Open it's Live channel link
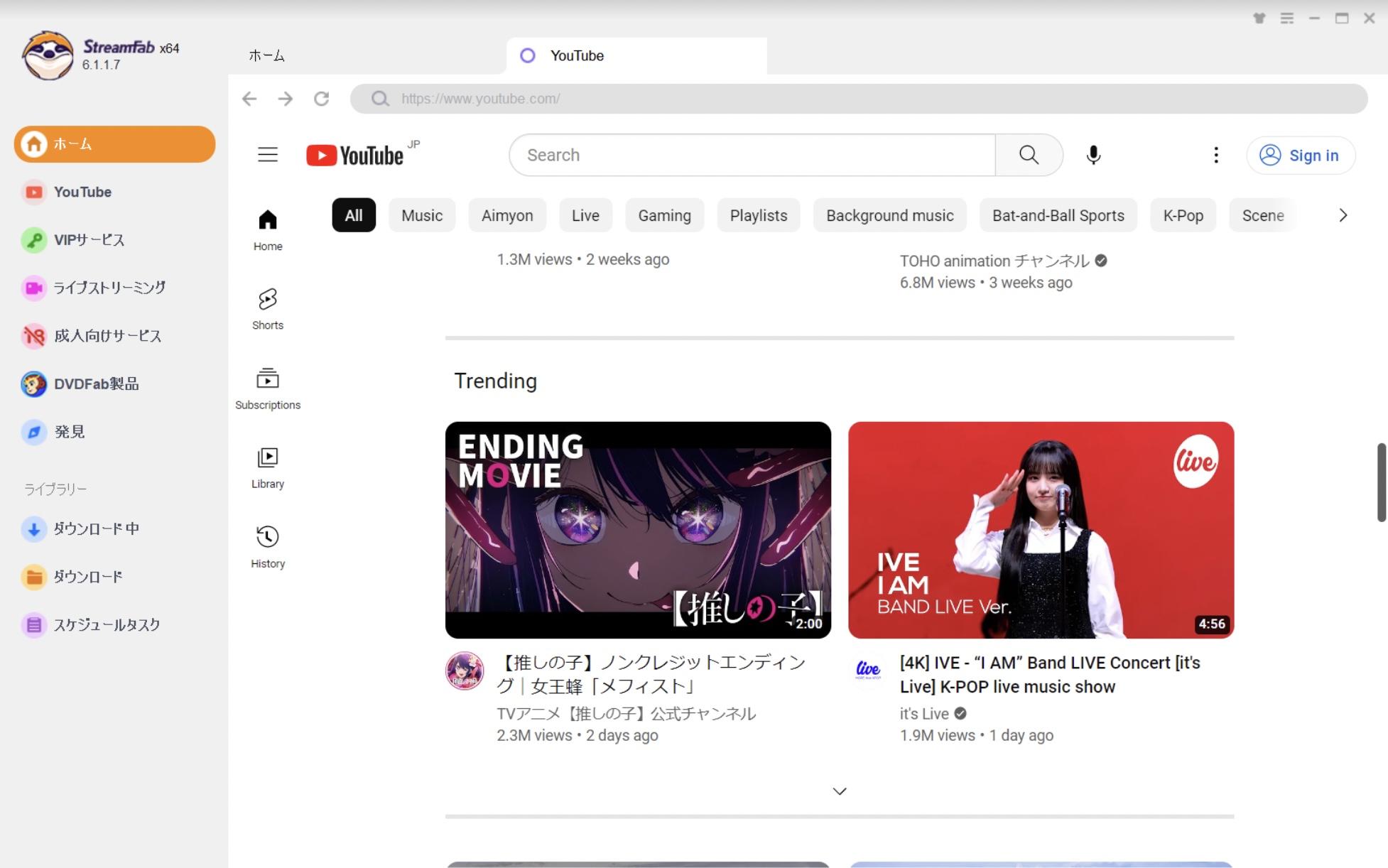Viewport: 1388px width, 868px height. (924, 714)
